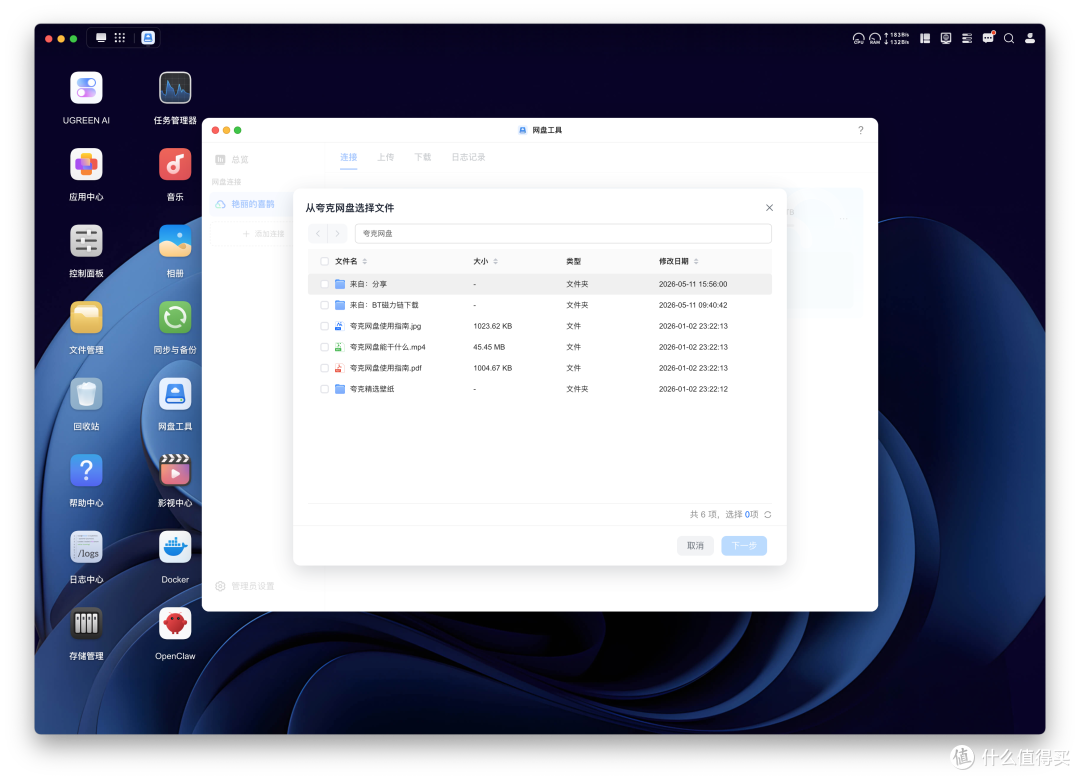The height and width of the screenshot is (780, 1080).
Task: Go back with the left chevron button
Action: (318, 234)
